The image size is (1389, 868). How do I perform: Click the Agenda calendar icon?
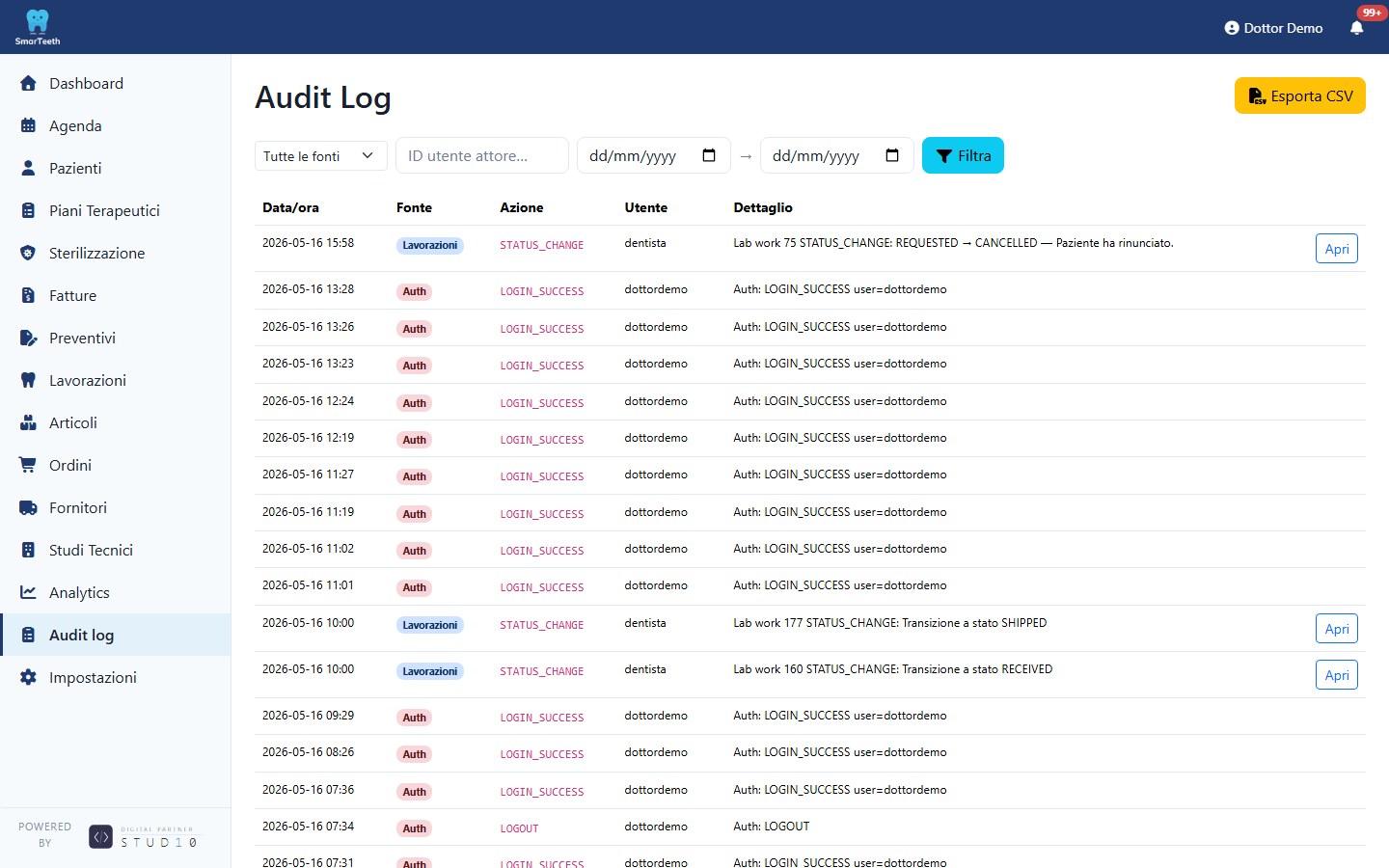click(x=28, y=125)
